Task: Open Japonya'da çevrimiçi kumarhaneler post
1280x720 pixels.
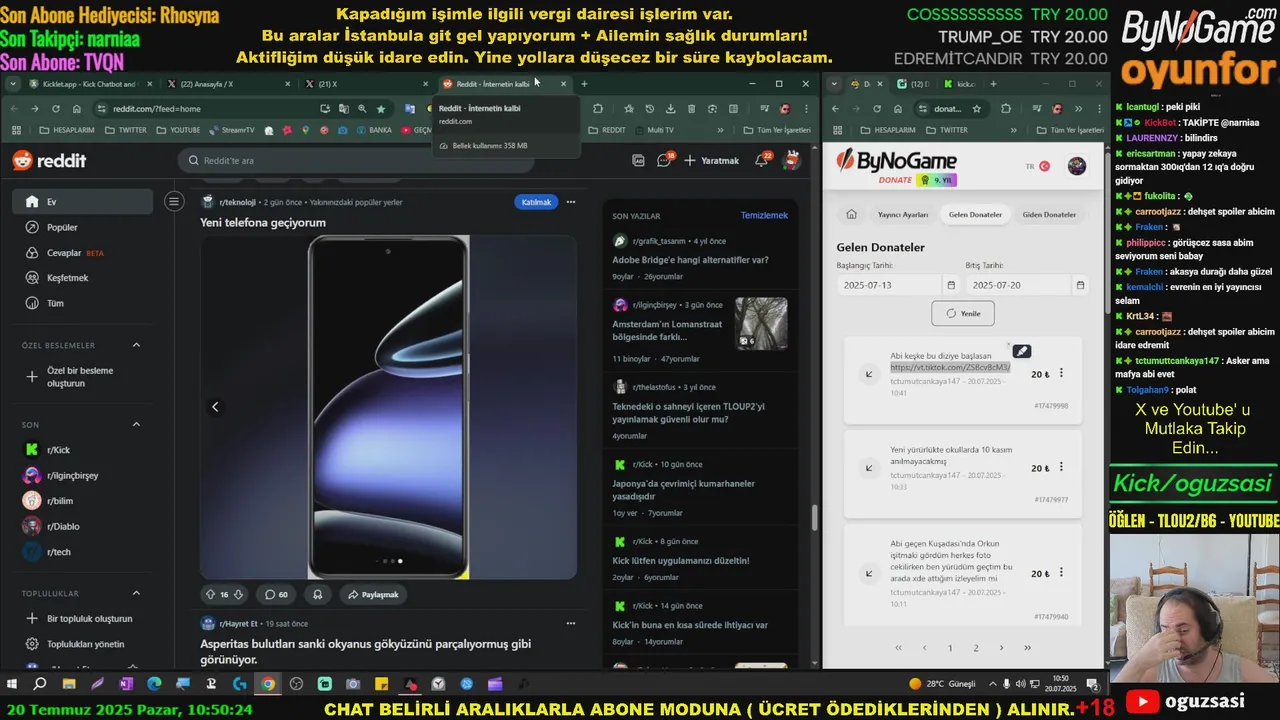Action: 683,490
